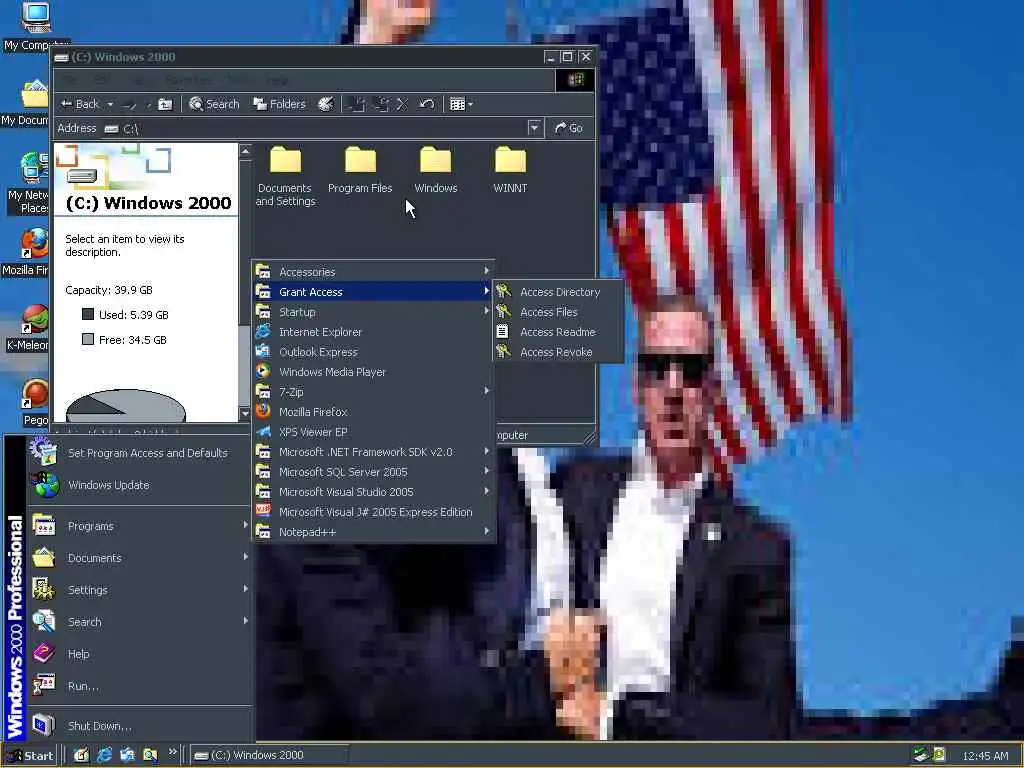Click the History icon in toolbar
Screen dimensions: 1024x768
pyautogui.click(x=326, y=104)
